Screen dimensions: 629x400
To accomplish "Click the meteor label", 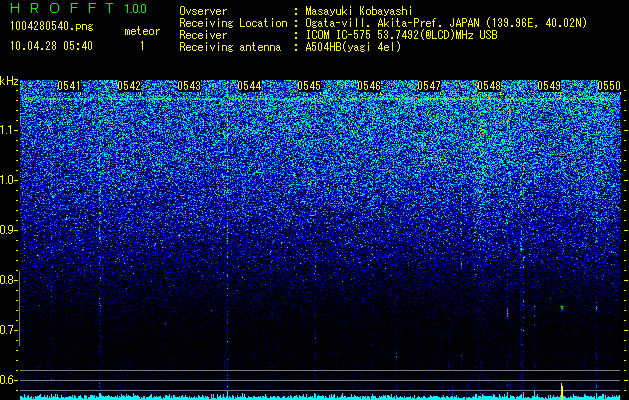I will 142,31.
